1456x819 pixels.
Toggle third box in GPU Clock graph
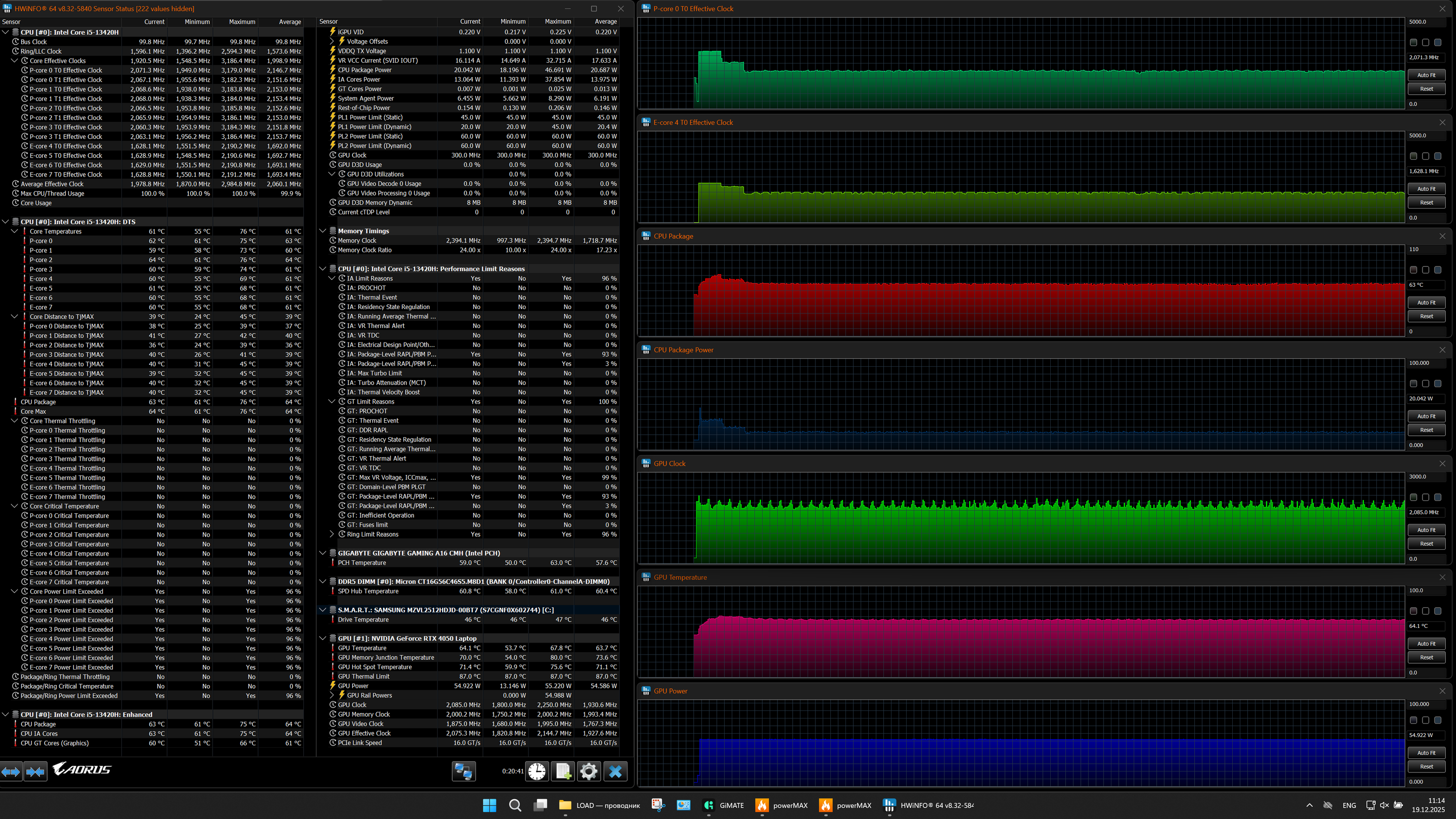[1438, 497]
